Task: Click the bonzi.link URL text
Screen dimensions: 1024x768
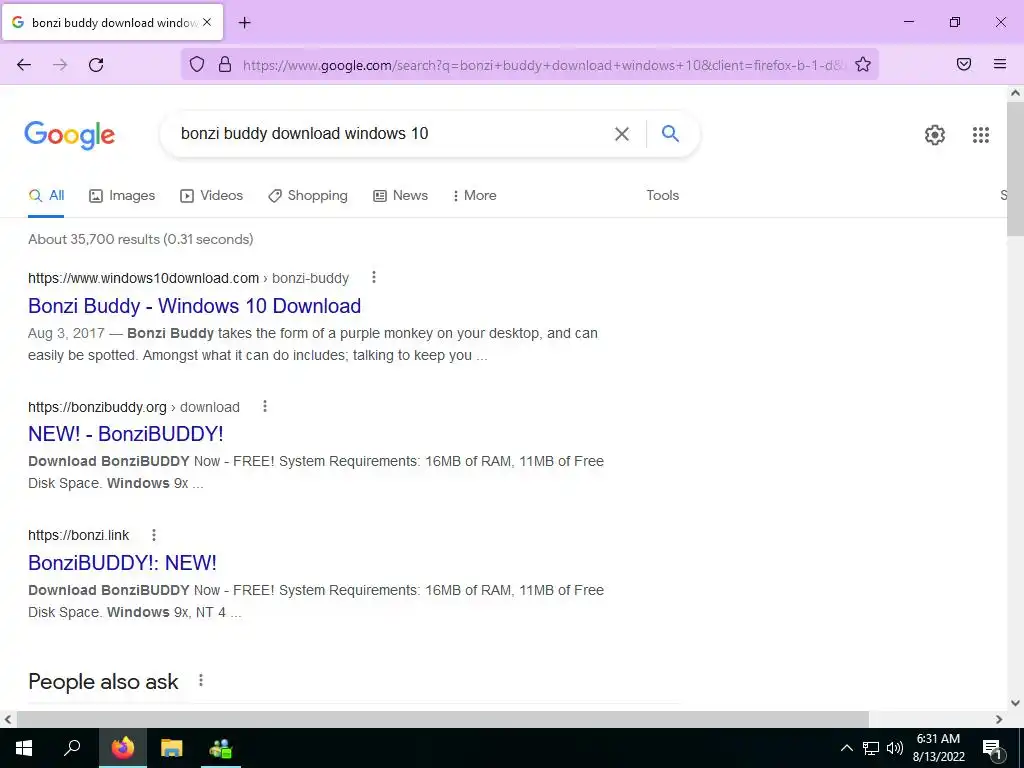Action: [78, 536]
